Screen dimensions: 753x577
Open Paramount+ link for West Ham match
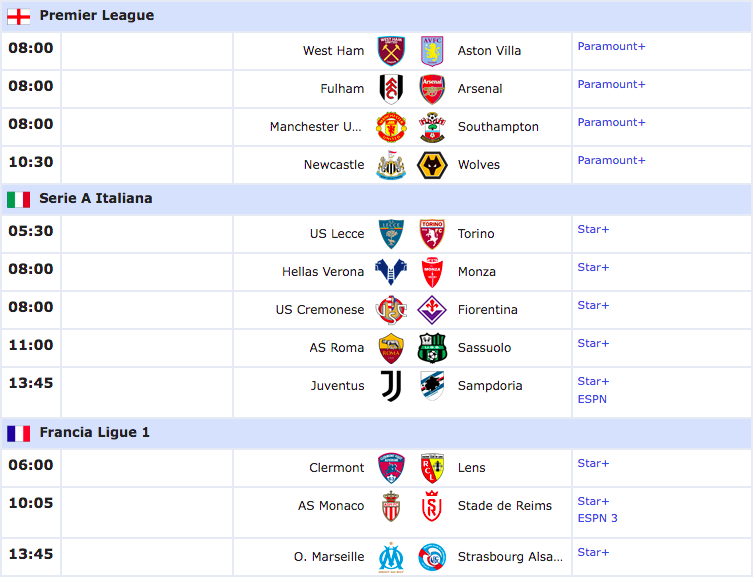[x=611, y=47]
